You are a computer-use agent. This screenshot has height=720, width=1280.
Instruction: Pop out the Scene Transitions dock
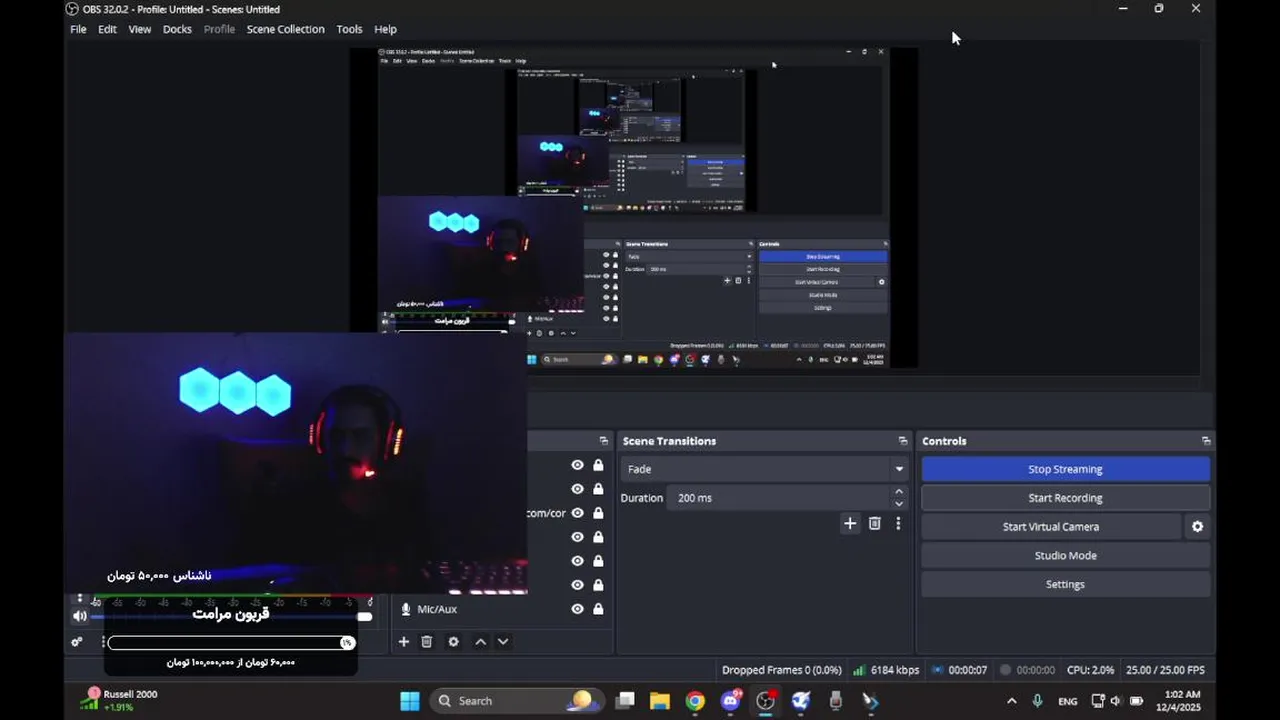tap(902, 441)
